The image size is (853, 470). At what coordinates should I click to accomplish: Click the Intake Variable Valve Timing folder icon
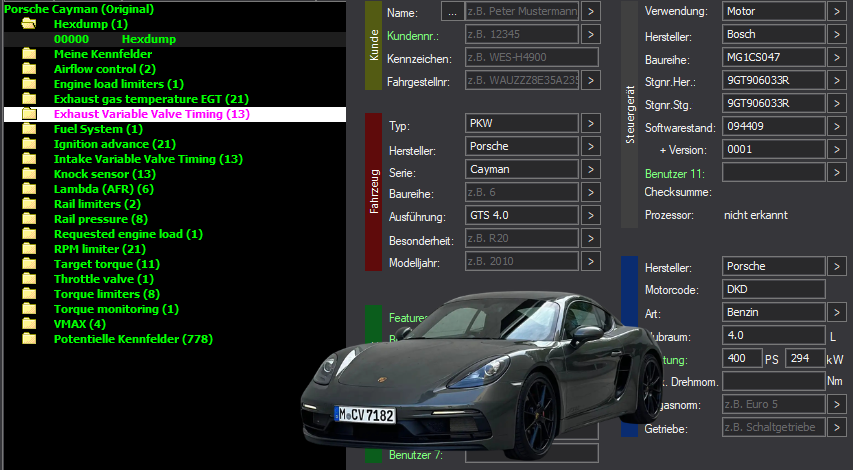point(29,159)
